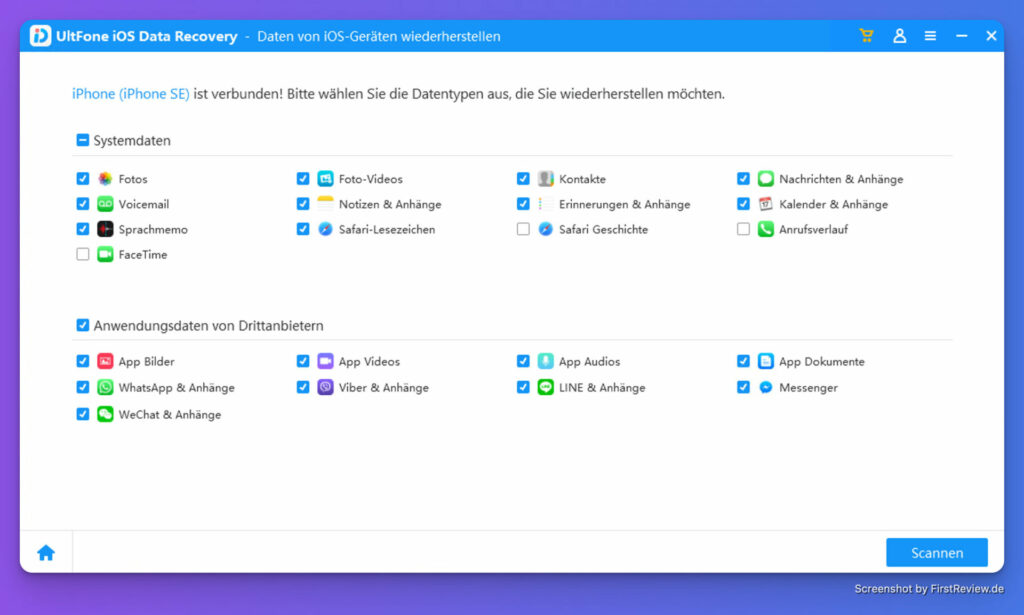
Task: Uncheck the App Bilder checkbox
Action: pyautogui.click(x=82, y=361)
